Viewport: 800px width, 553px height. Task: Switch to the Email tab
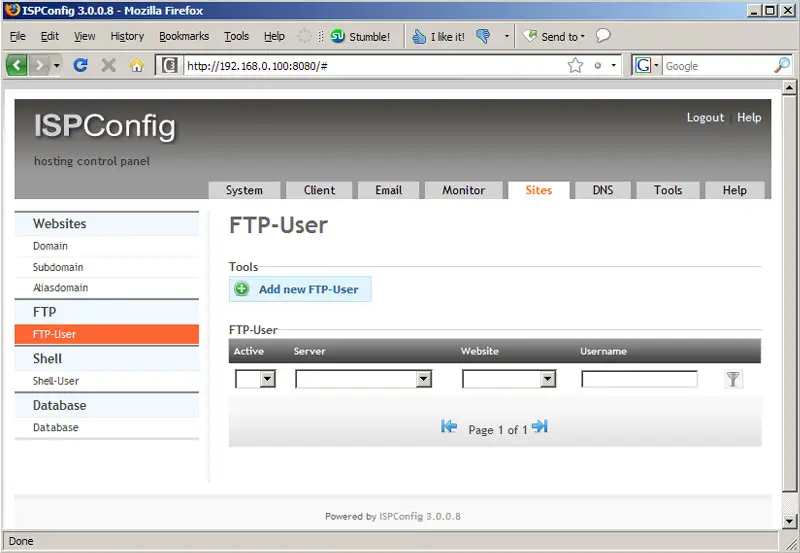pyautogui.click(x=389, y=190)
